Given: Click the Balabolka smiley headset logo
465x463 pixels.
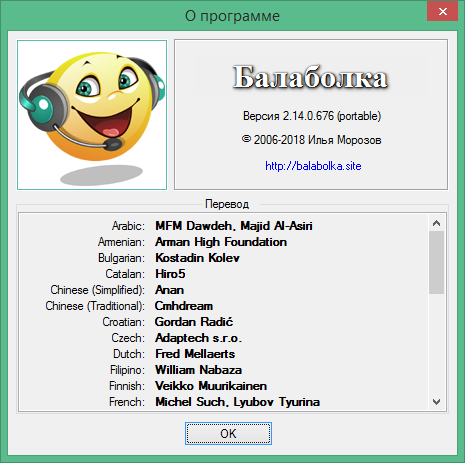Looking at the screenshot, I should [x=92, y=115].
